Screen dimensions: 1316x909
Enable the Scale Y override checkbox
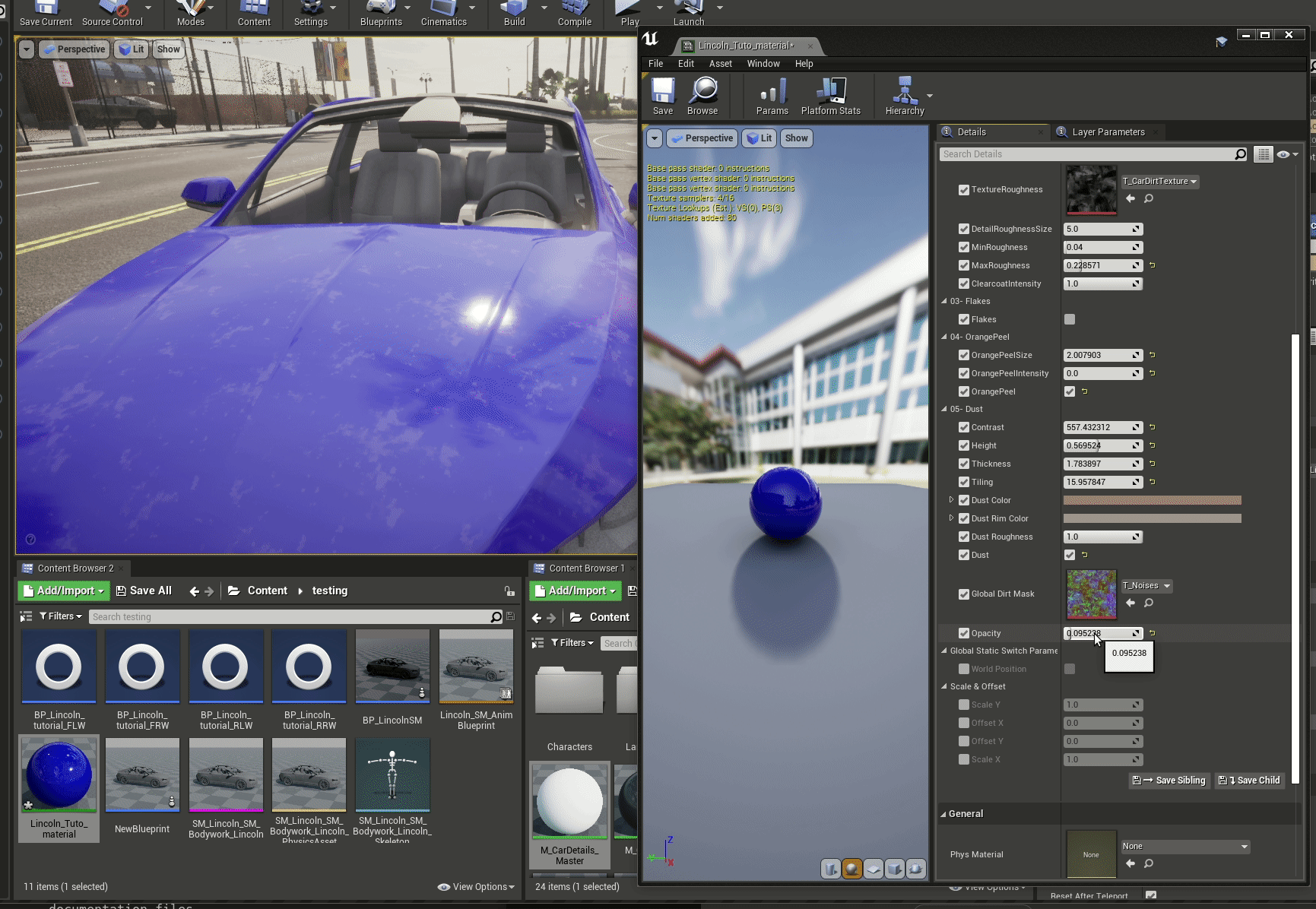click(964, 705)
